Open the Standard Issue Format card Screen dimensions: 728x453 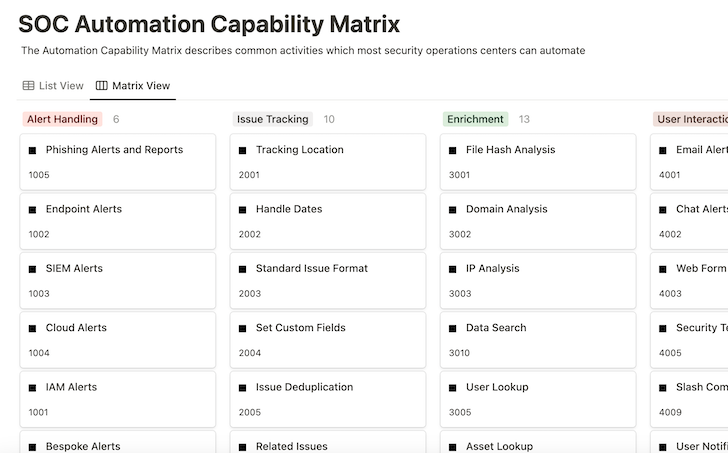[x=327, y=279]
